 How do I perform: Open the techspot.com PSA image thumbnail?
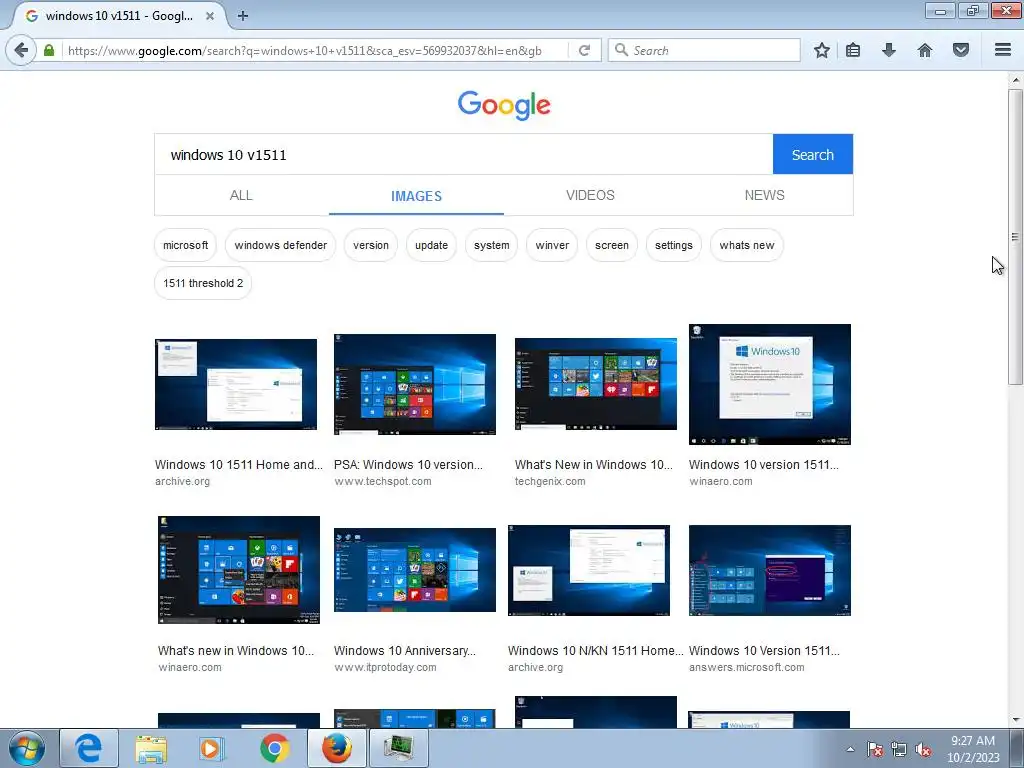[415, 384]
